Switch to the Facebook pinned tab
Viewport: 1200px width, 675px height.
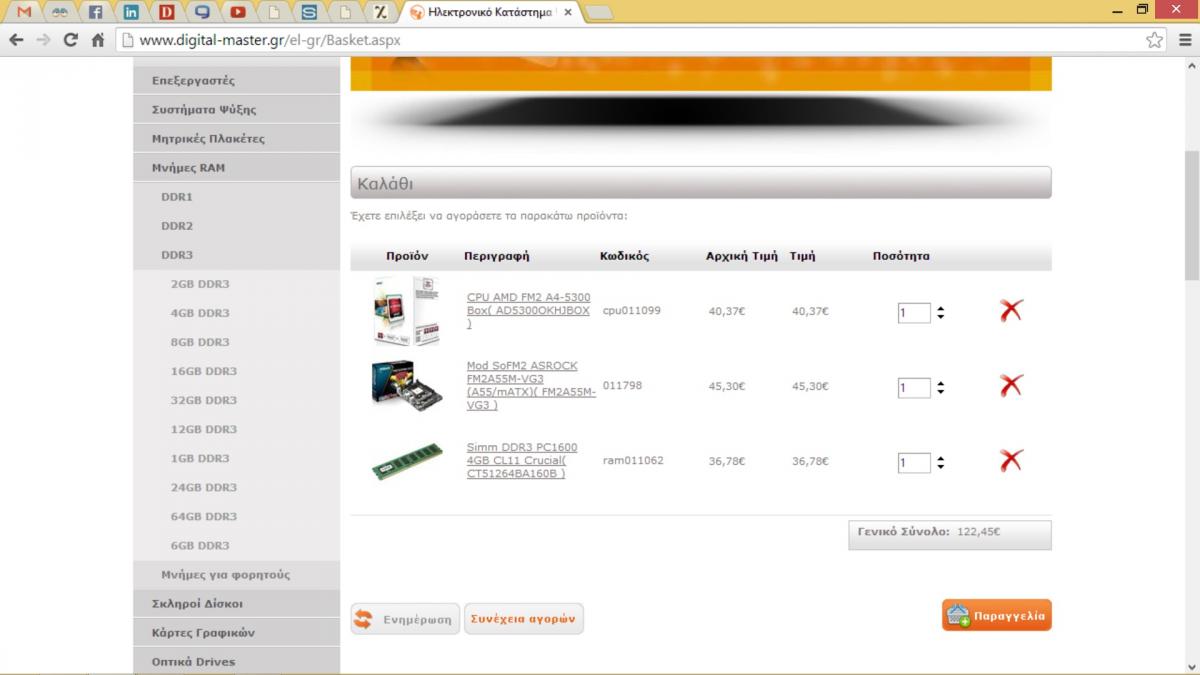click(x=95, y=13)
